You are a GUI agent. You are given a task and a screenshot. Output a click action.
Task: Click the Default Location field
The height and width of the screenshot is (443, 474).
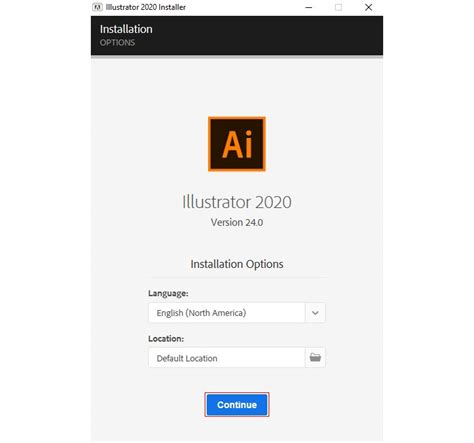pos(227,358)
